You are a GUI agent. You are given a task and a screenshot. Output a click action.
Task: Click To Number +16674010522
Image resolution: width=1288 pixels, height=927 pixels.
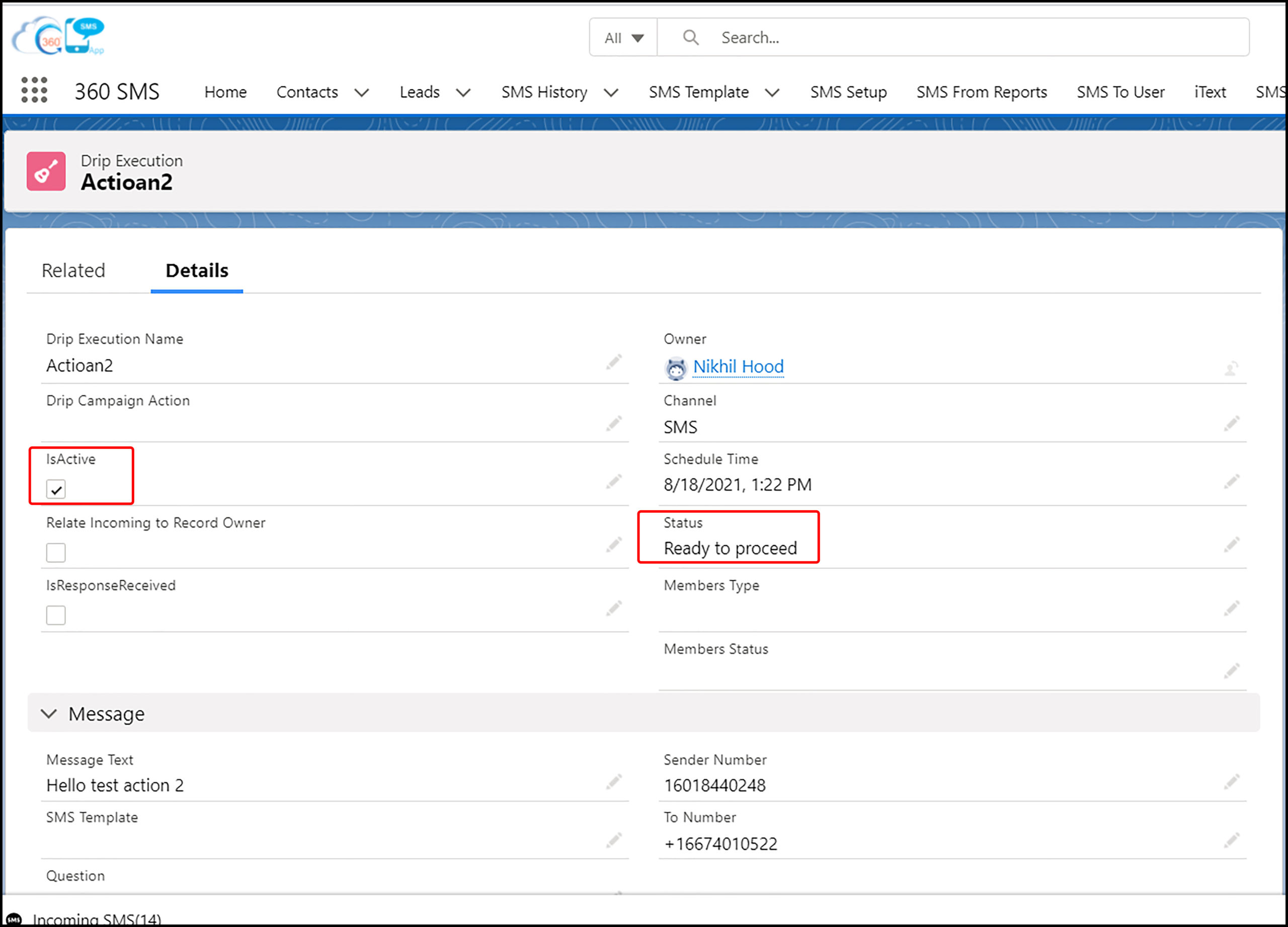pos(720,844)
